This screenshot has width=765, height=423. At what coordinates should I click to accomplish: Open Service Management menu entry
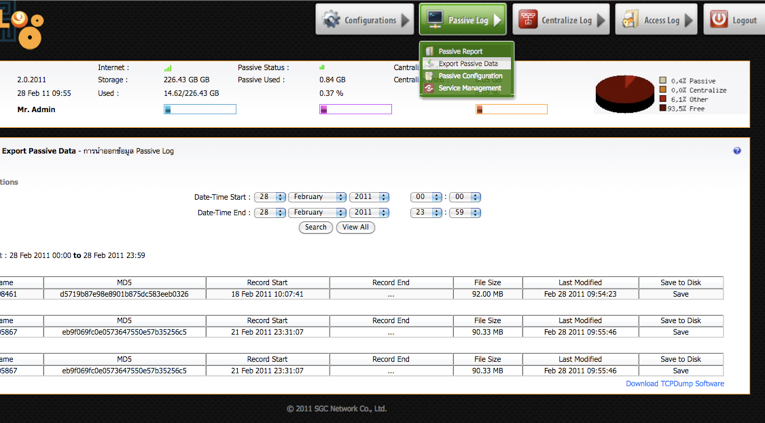pos(469,88)
